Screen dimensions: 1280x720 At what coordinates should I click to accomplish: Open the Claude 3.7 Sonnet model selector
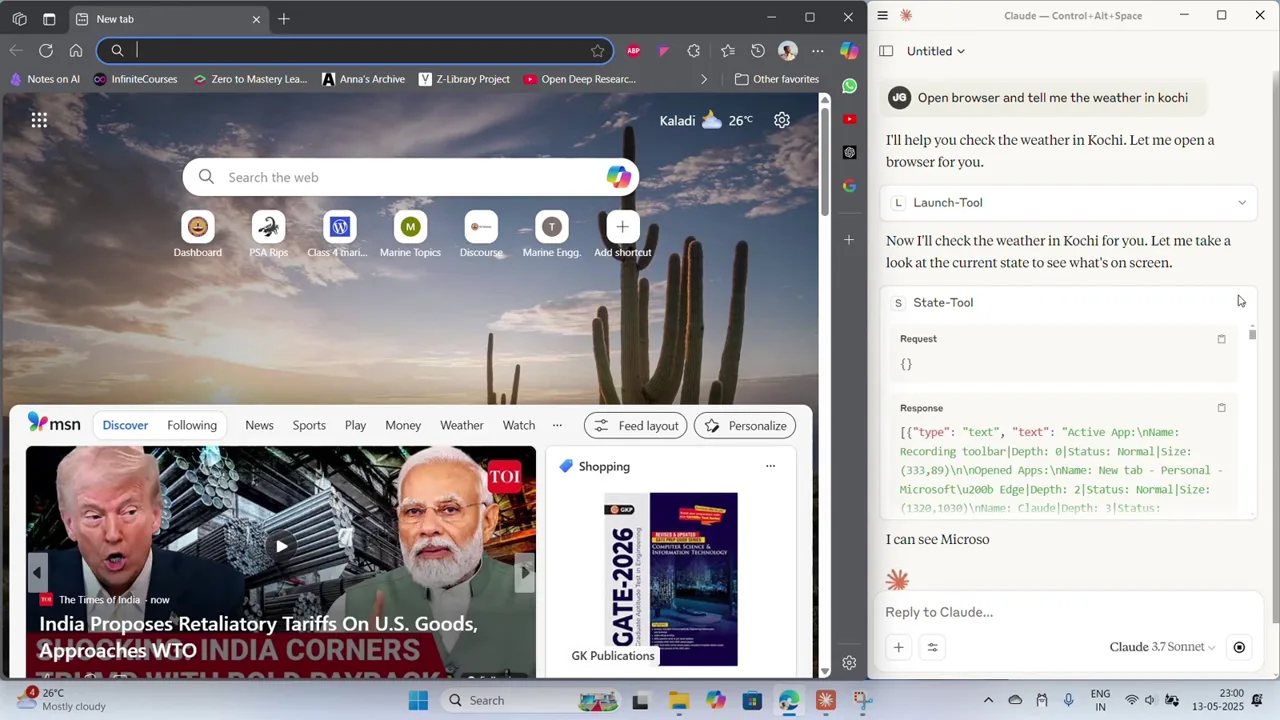click(x=1162, y=647)
